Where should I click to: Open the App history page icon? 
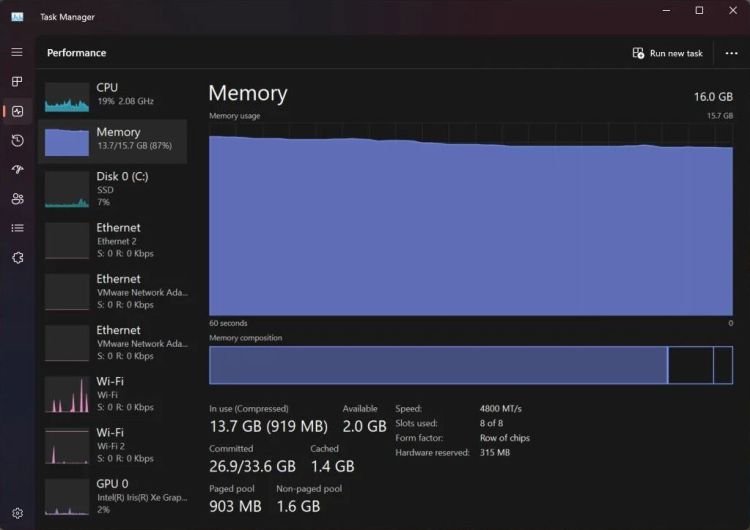pos(17,141)
